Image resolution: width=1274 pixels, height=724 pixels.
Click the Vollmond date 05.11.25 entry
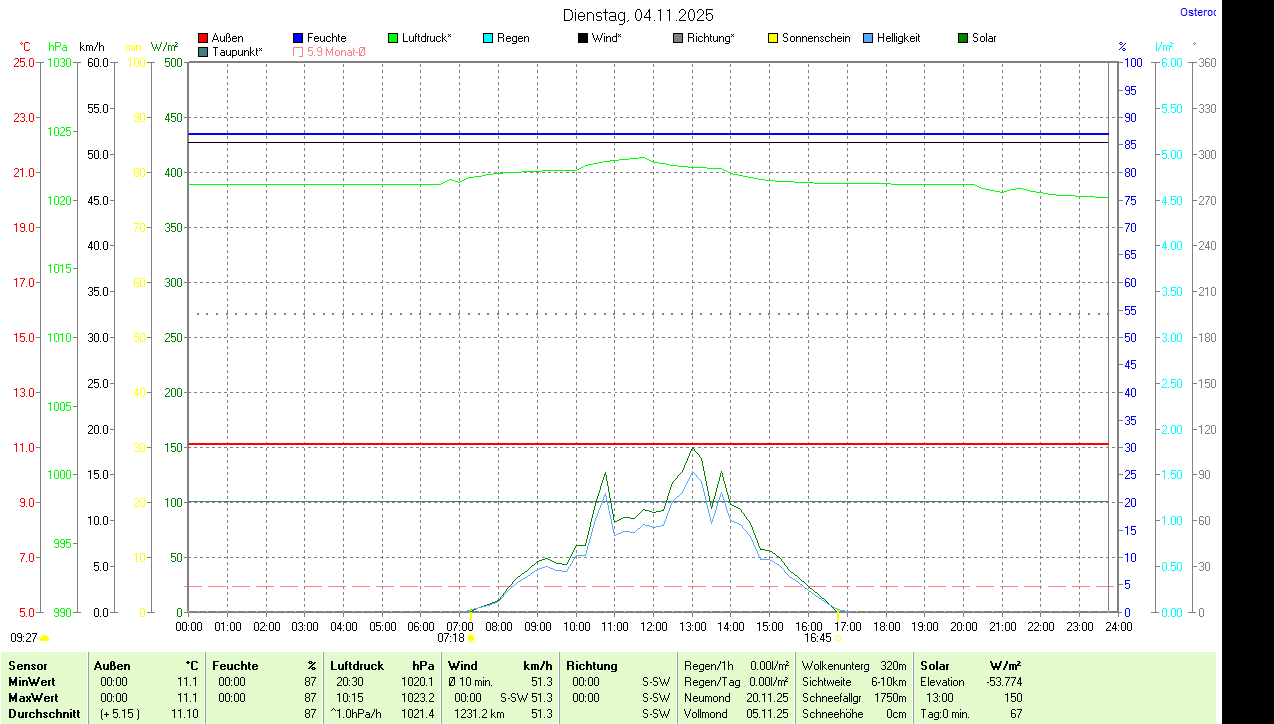click(x=767, y=714)
